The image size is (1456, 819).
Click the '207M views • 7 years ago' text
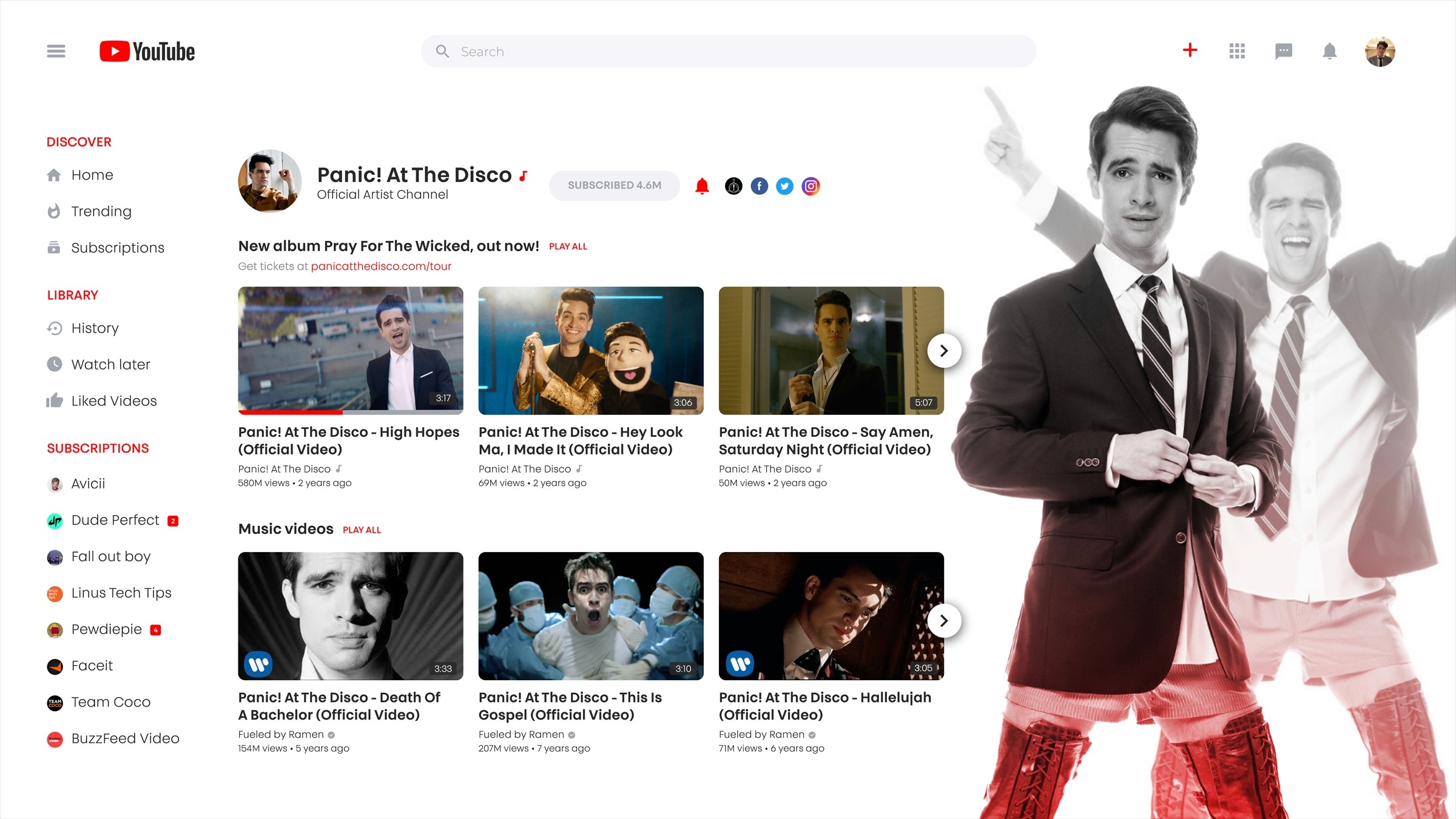tap(534, 749)
